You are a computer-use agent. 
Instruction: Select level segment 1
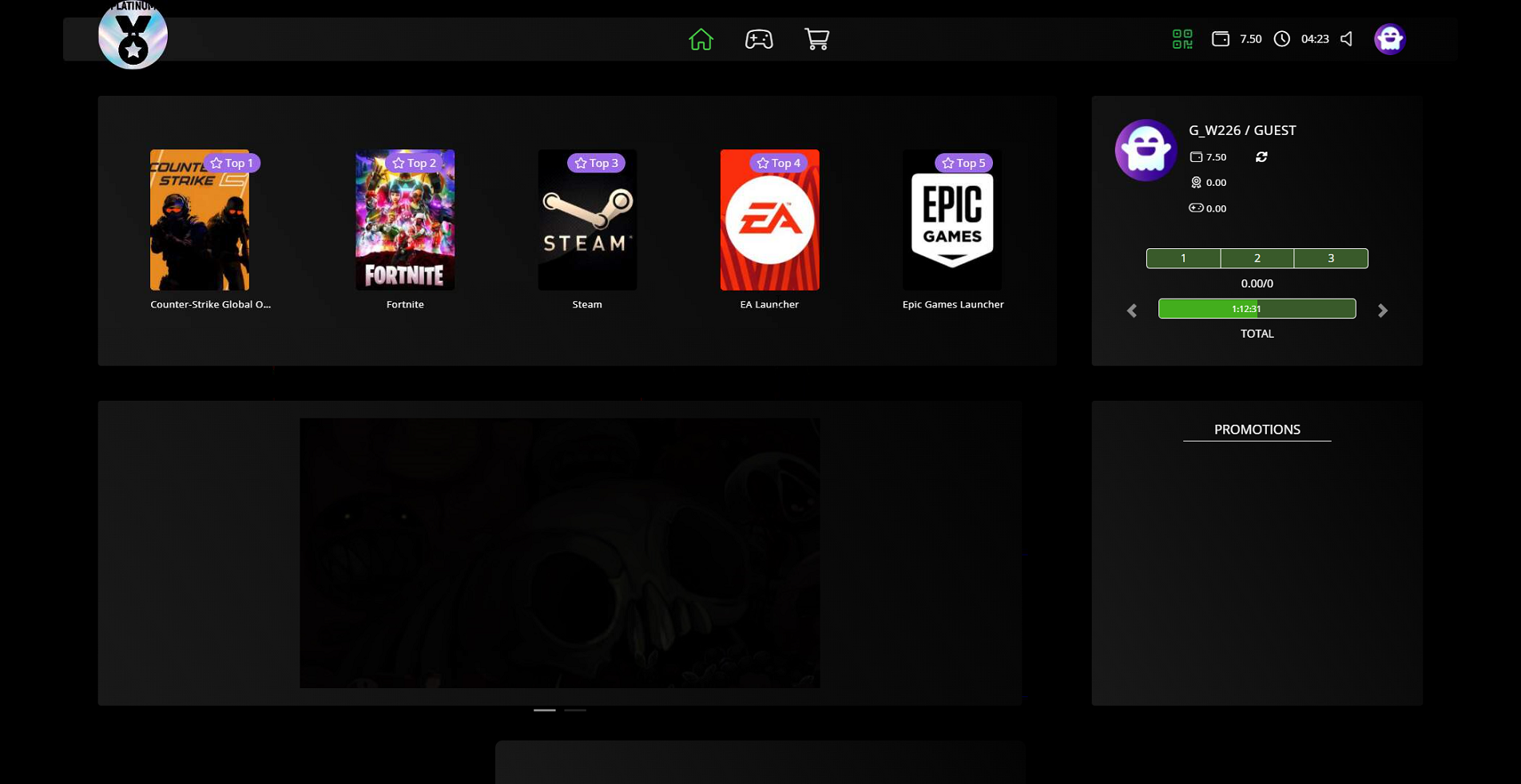point(1183,258)
